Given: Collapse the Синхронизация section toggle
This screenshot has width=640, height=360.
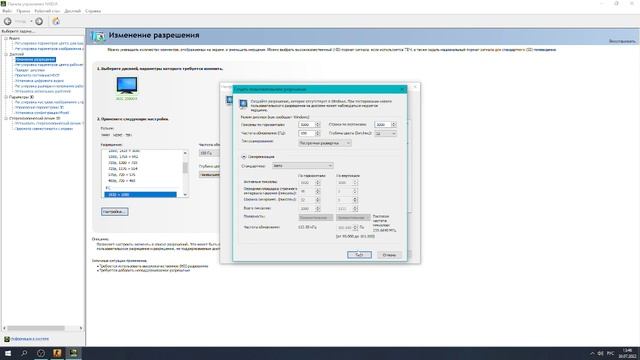Looking at the screenshot, I should click(x=244, y=157).
